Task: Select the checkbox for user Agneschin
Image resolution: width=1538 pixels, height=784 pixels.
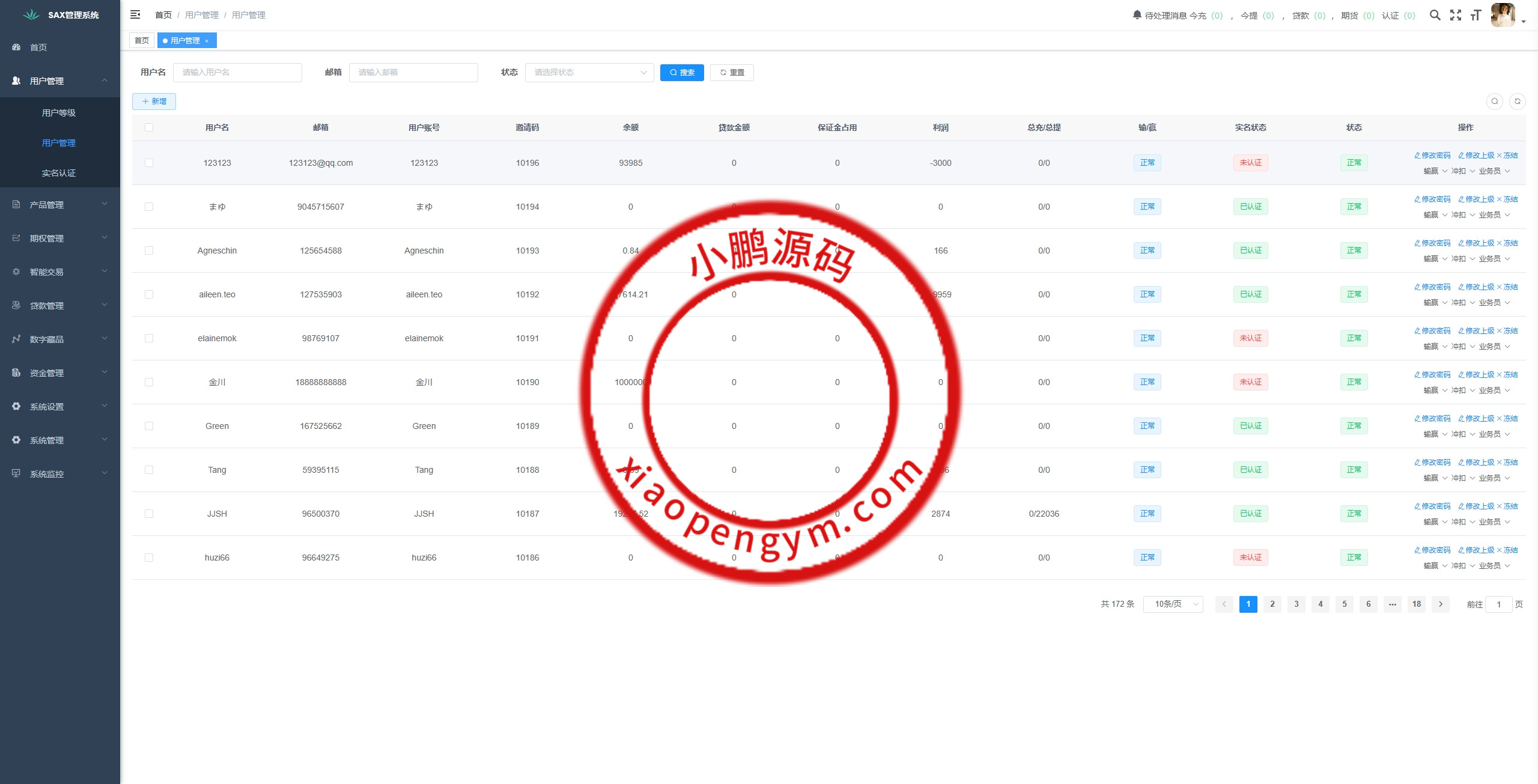Action: point(149,251)
